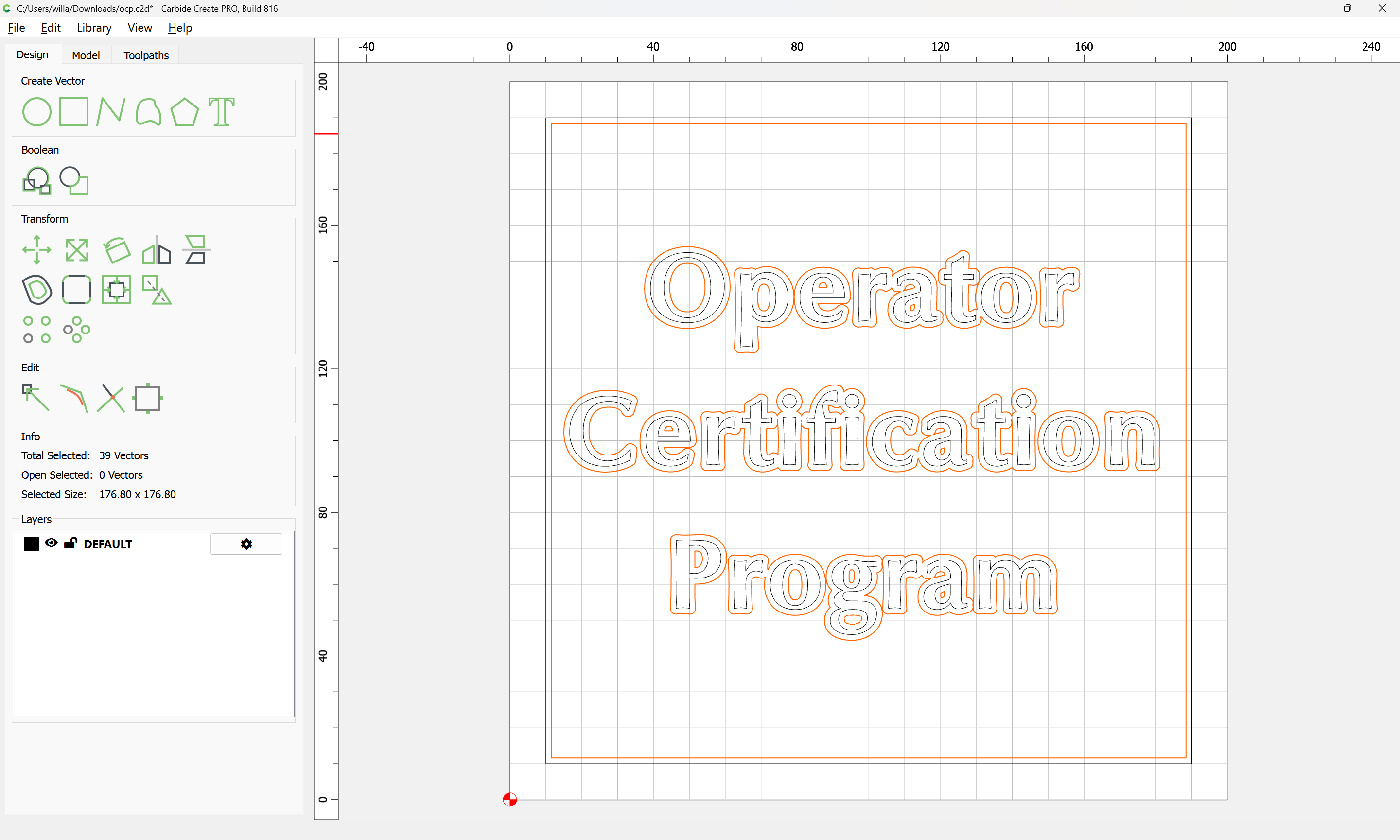Toggle the lock on the DEFAULT layer
Viewport: 1400px width, 840px height.
coord(70,543)
